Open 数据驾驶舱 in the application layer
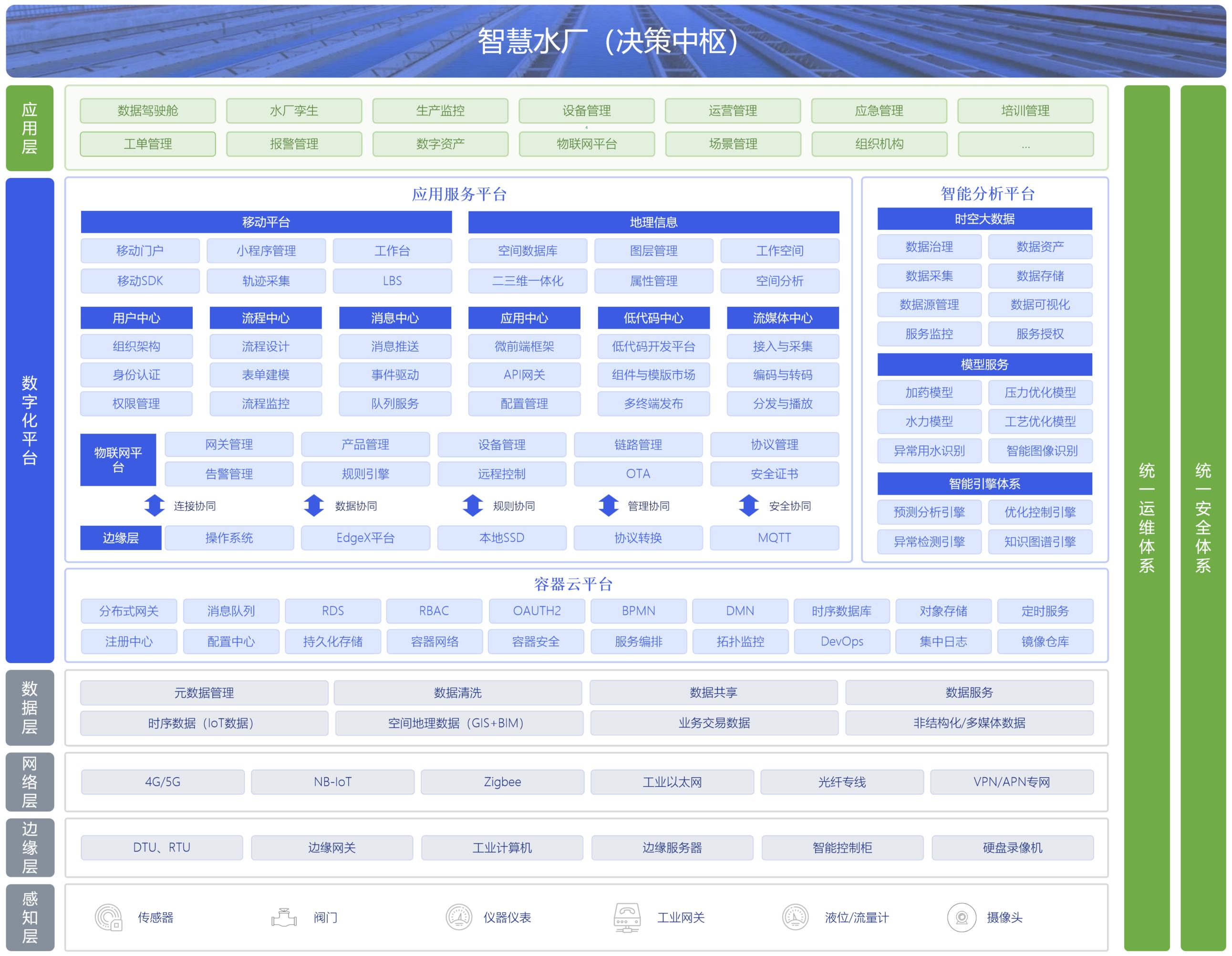 [148, 111]
